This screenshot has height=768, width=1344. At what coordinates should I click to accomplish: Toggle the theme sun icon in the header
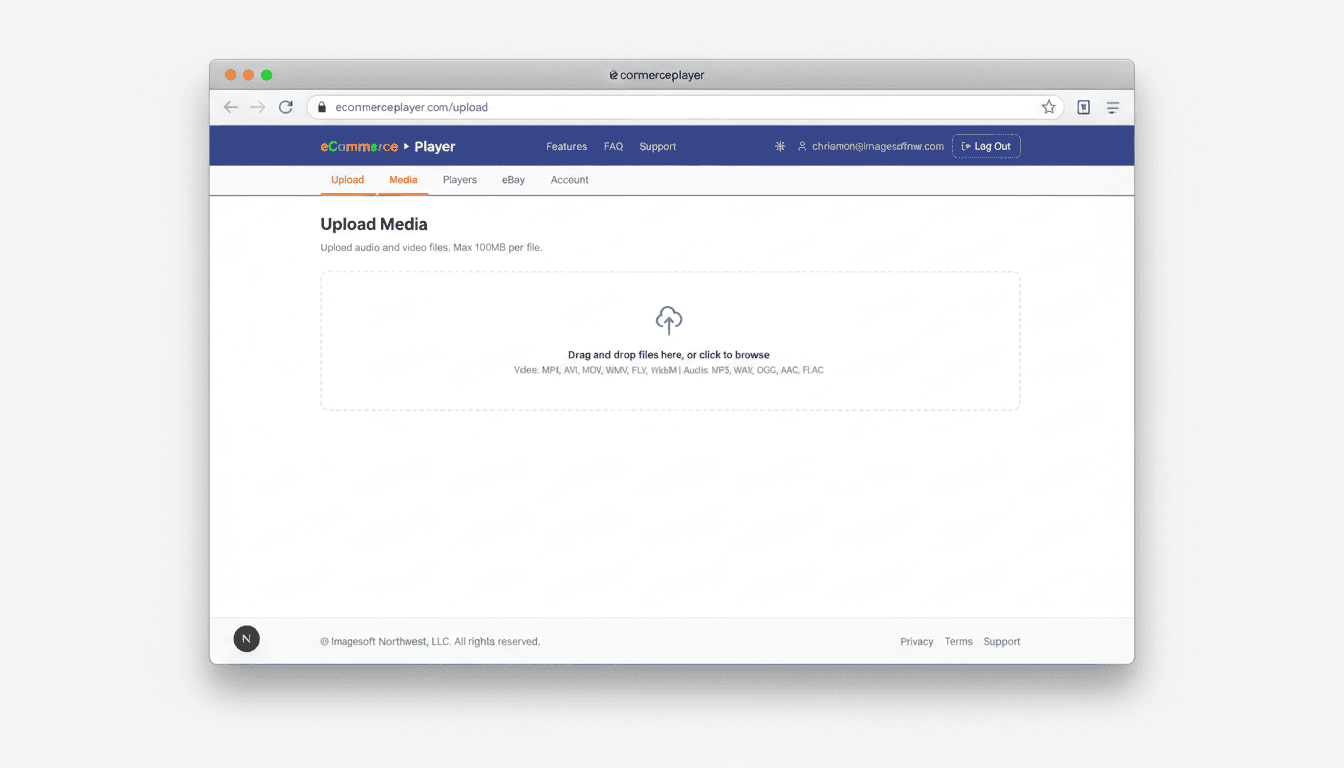coord(779,146)
